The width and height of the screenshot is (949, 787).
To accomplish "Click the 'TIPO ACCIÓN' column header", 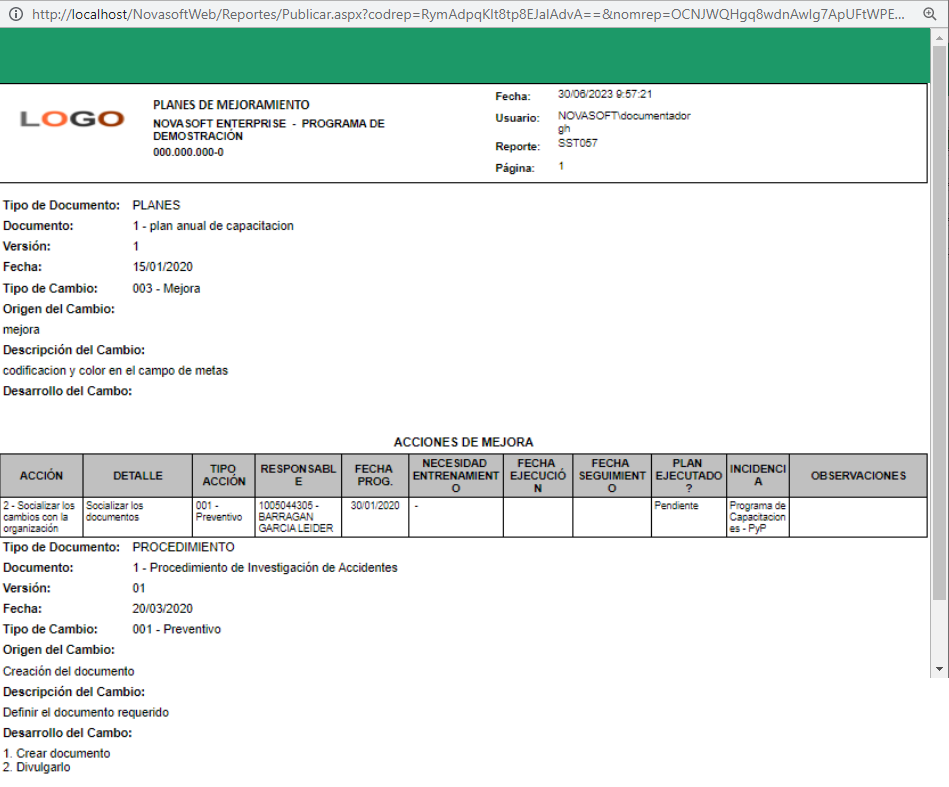I will [224, 476].
